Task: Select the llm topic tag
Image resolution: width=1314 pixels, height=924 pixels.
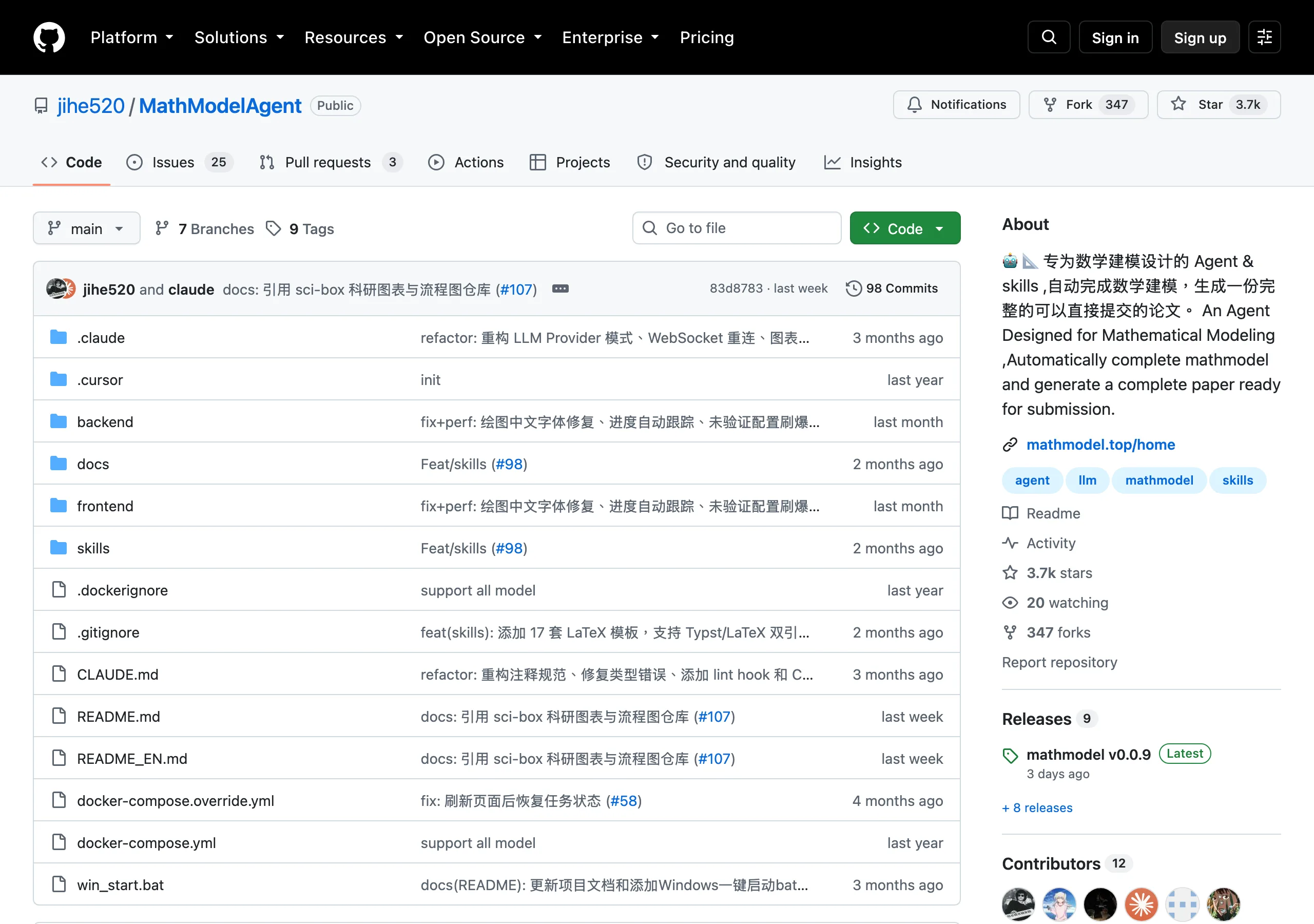Action: pyautogui.click(x=1087, y=480)
